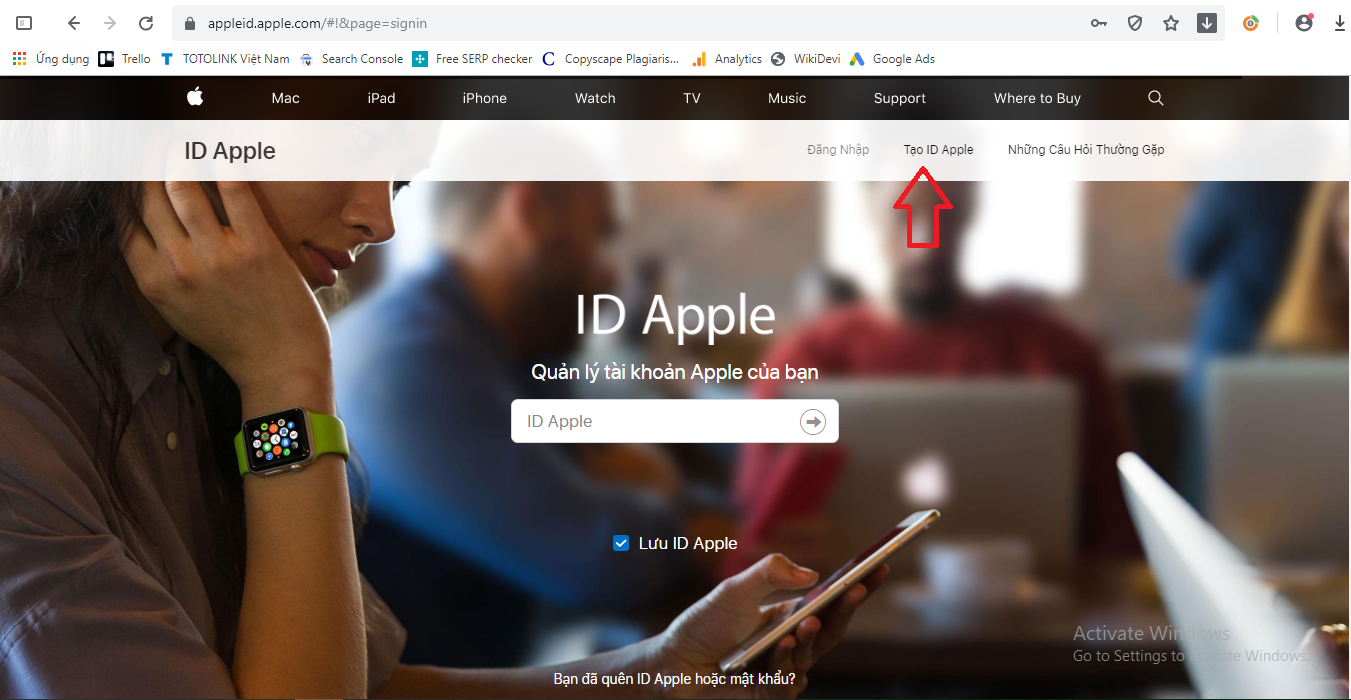1351x700 pixels.
Task: Click the Lưu ID Apple label text
Action: click(688, 544)
